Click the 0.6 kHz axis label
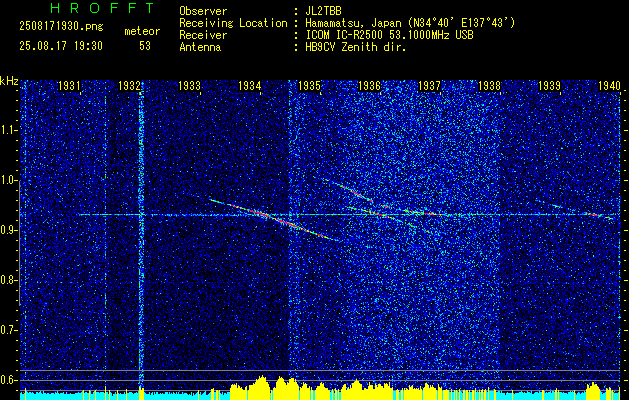Image resolution: width=629 pixels, height=400 pixels. click(9, 380)
